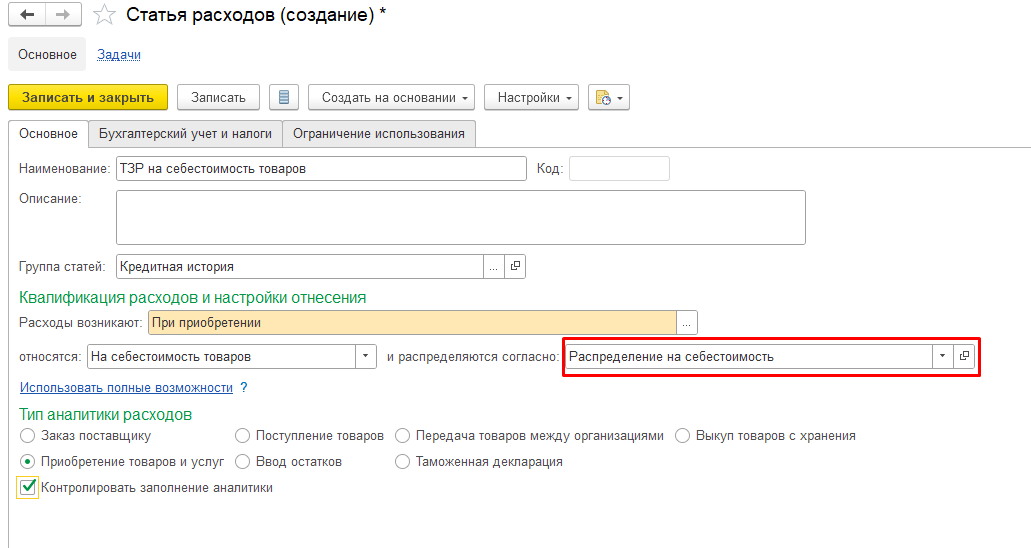Open the Создать на основании dropdown
The height and width of the screenshot is (548, 1031).
391,97
